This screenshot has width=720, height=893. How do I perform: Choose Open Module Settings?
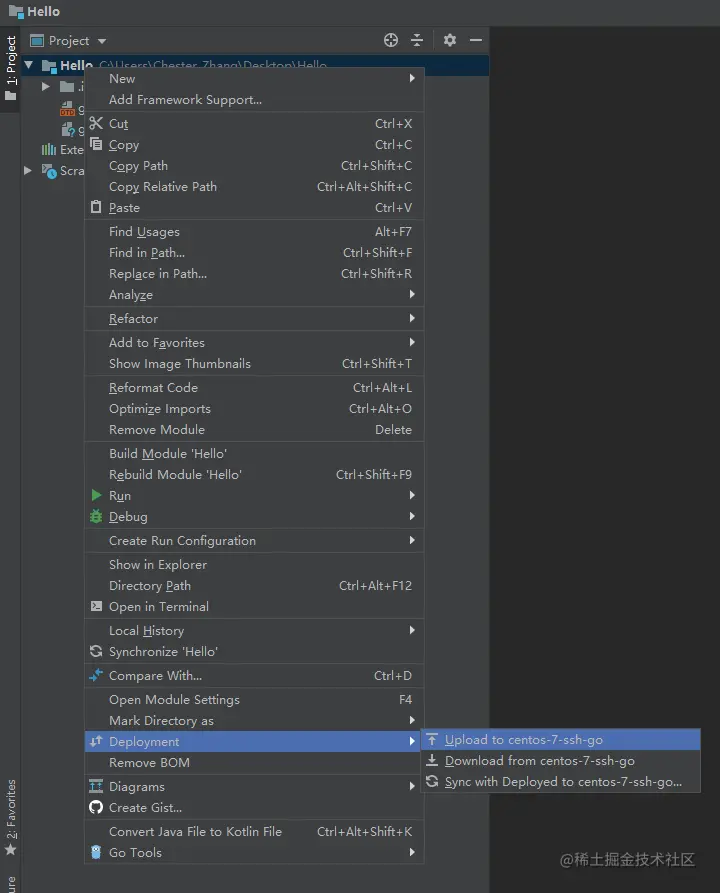coord(254,699)
